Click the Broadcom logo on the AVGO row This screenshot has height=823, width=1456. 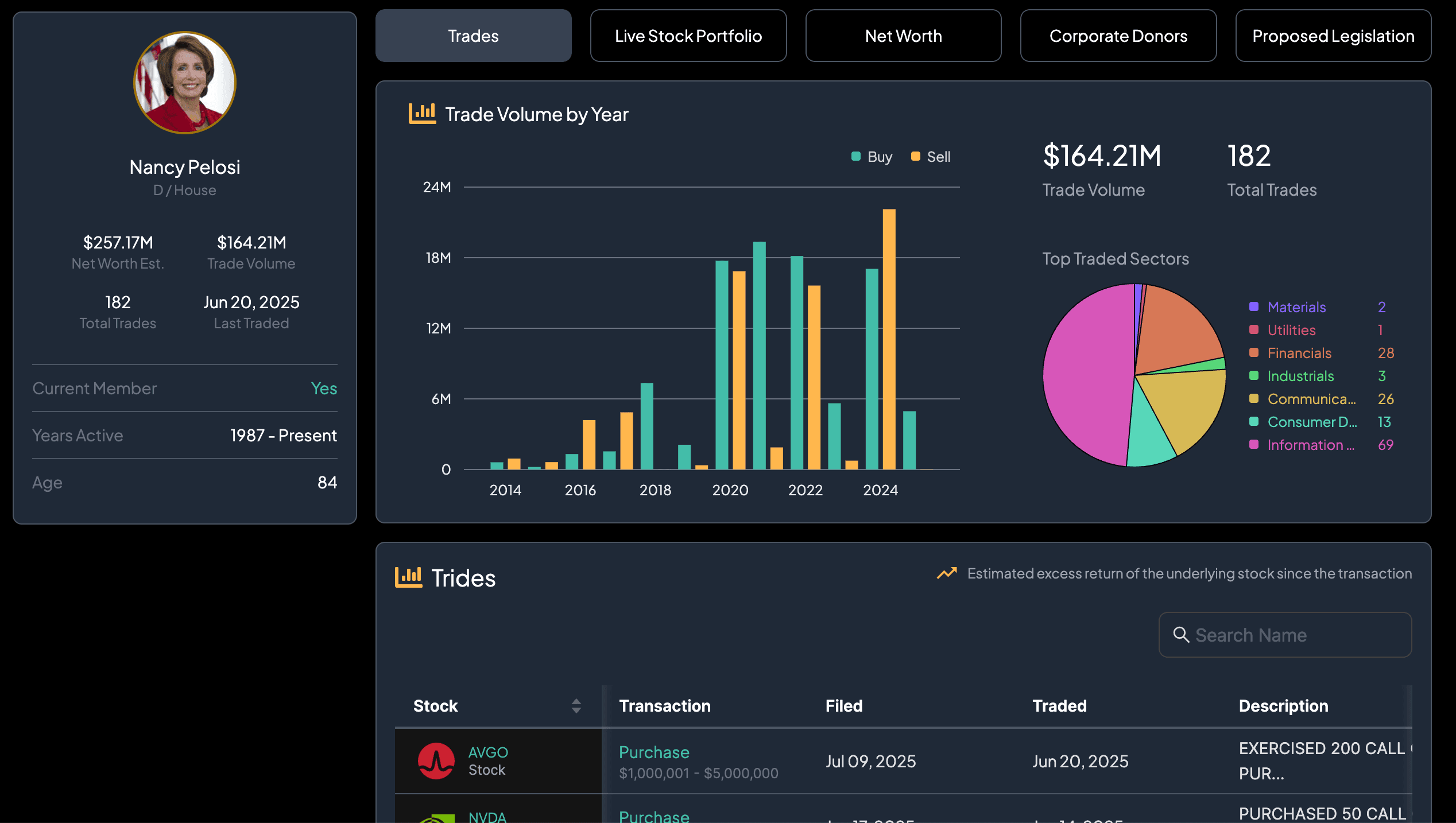click(x=436, y=761)
